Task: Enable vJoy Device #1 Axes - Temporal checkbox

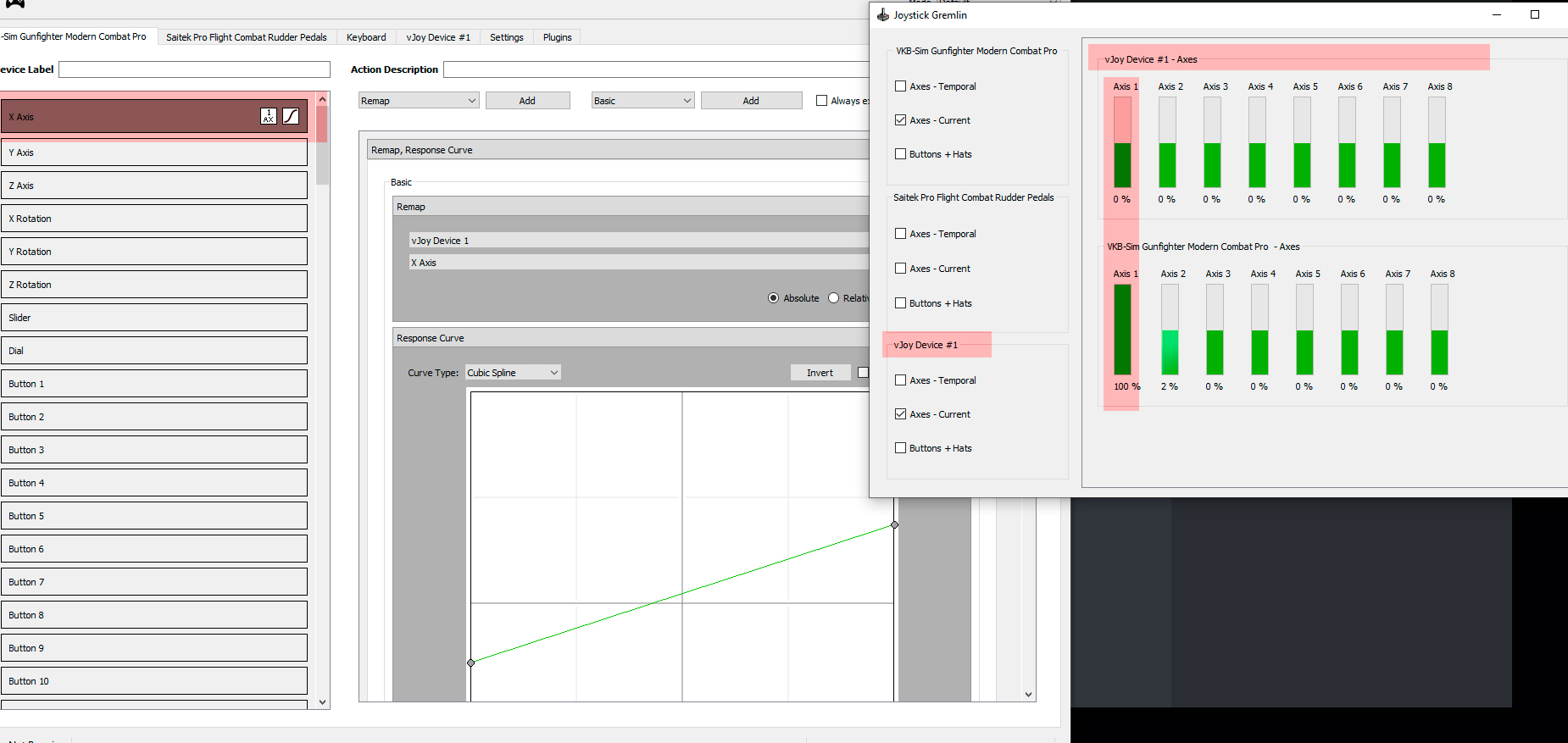Action: [901, 380]
